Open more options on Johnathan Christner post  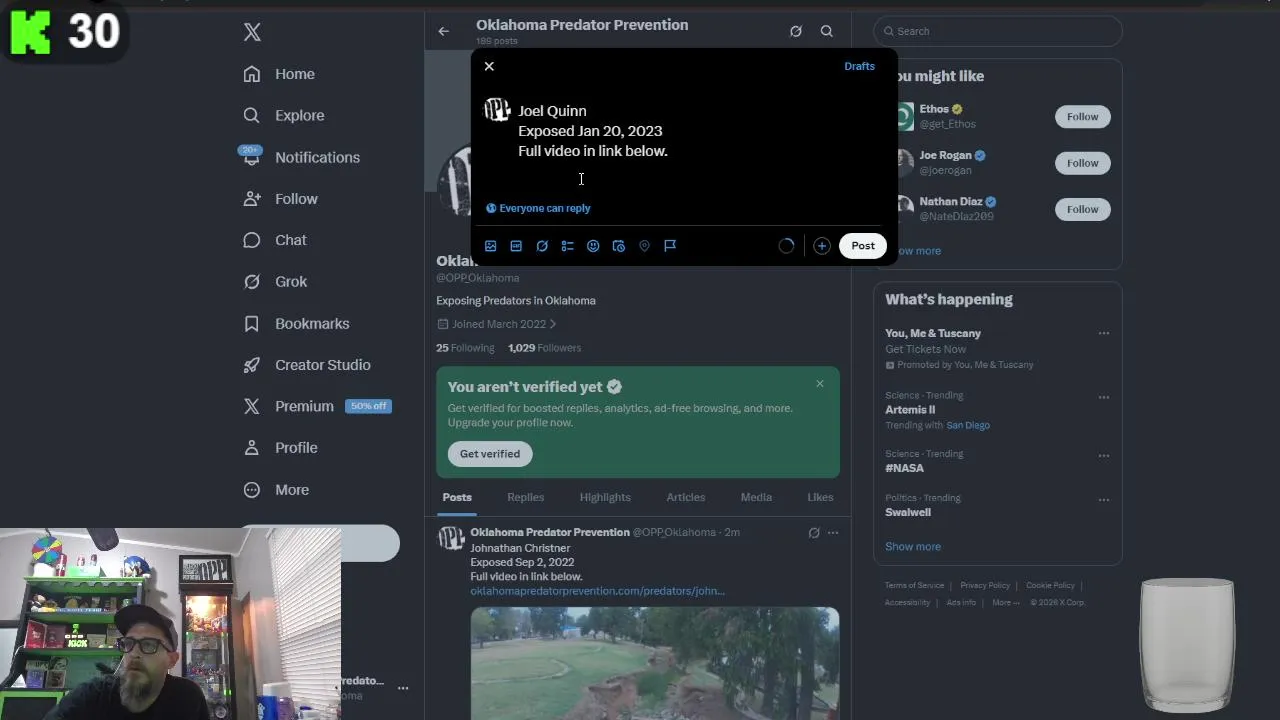click(x=833, y=533)
